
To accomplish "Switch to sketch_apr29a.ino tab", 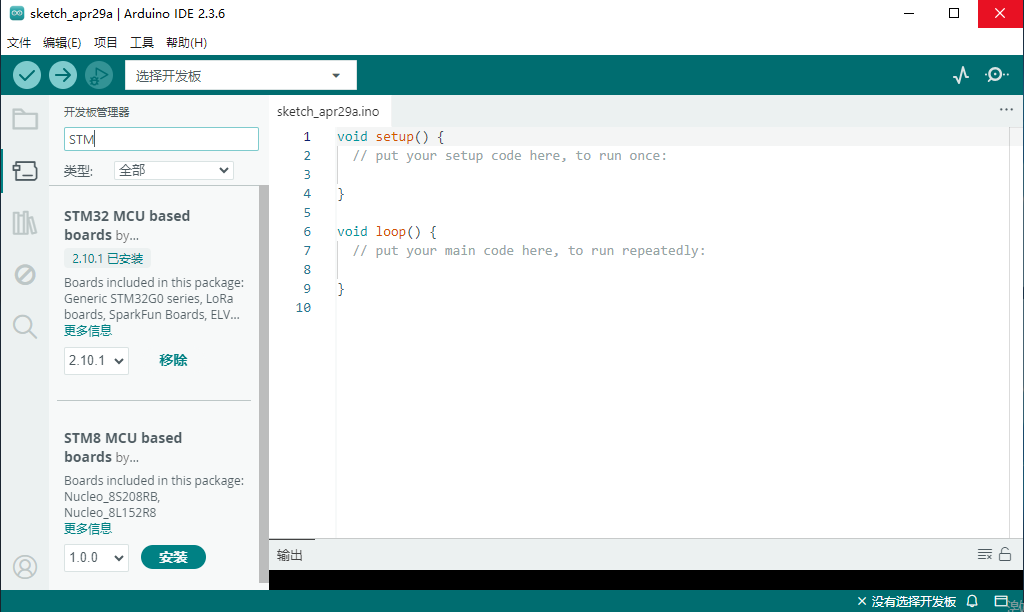I will (328, 112).
